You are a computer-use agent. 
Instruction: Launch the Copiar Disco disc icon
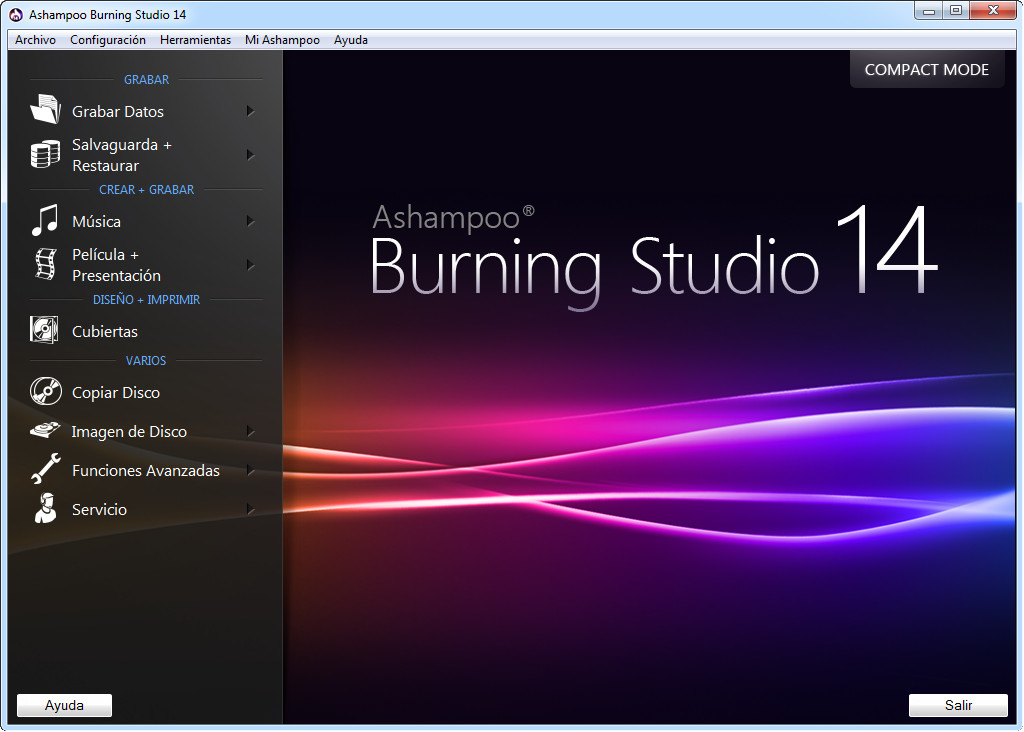(x=46, y=391)
